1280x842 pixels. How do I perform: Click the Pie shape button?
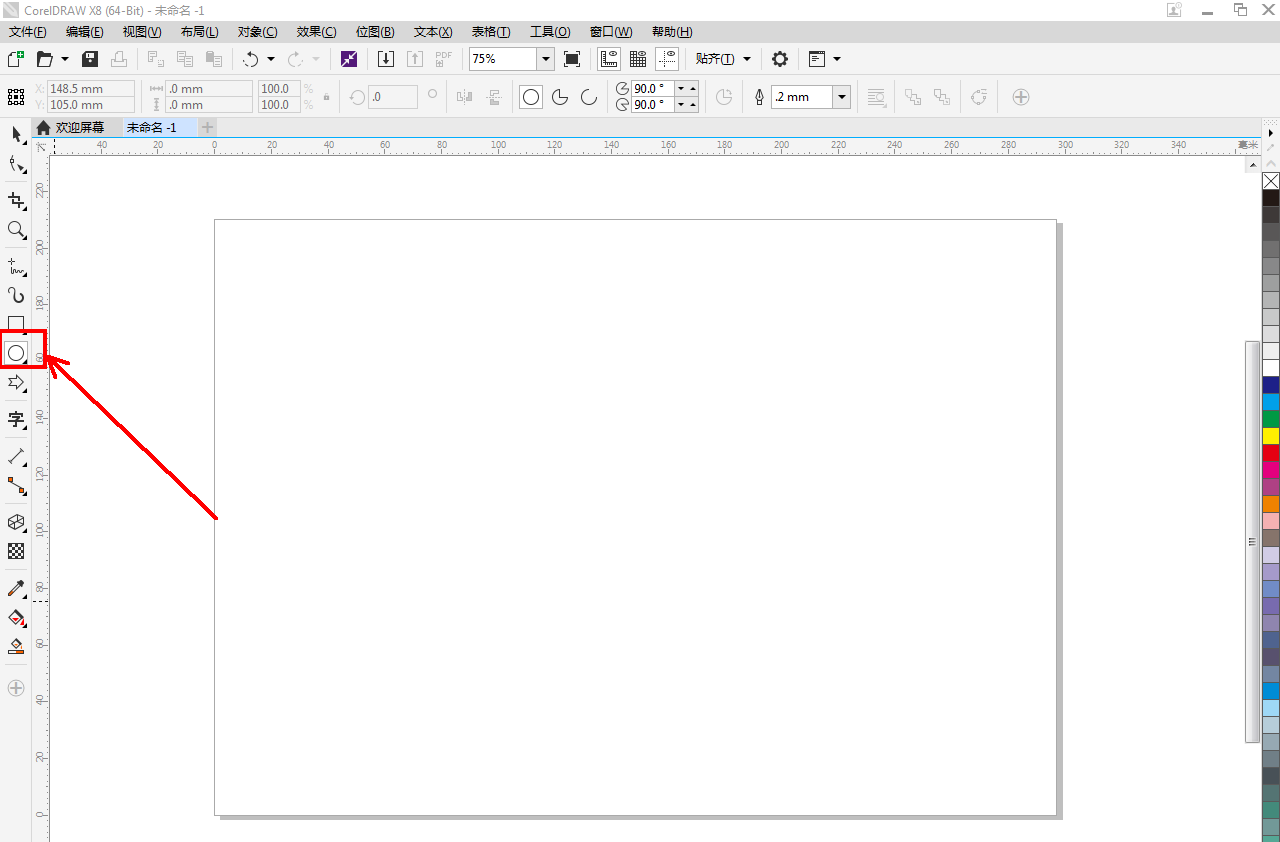click(x=560, y=97)
